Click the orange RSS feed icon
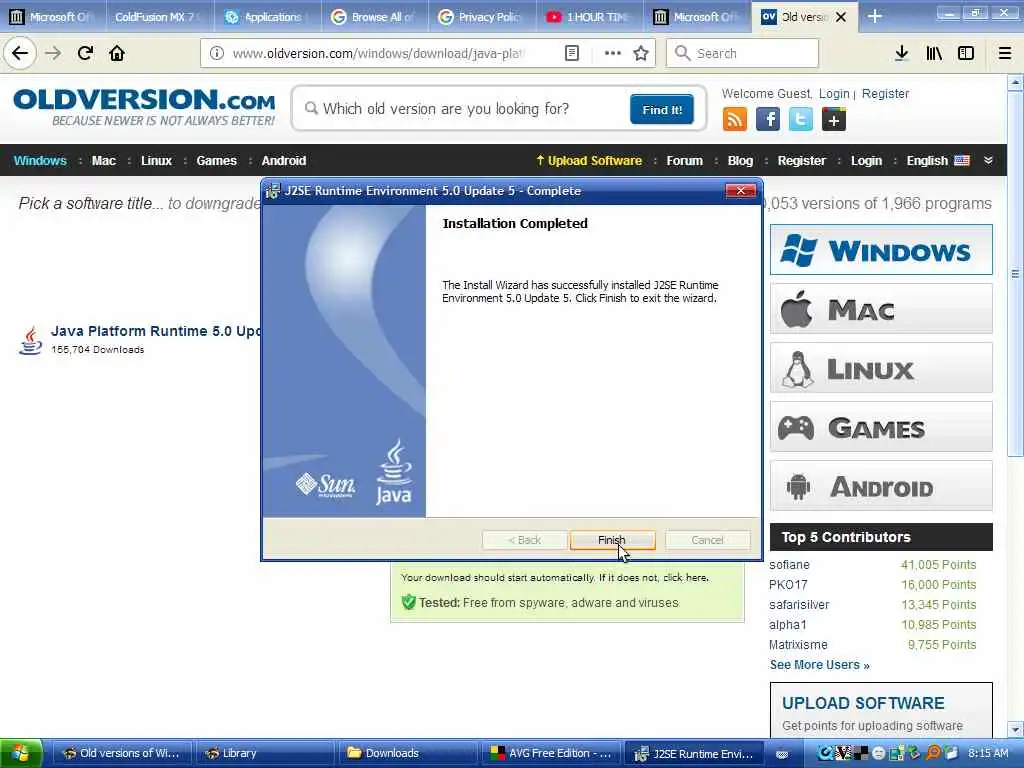This screenshot has height=768, width=1024. pyautogui.click(x=735, y=120)
